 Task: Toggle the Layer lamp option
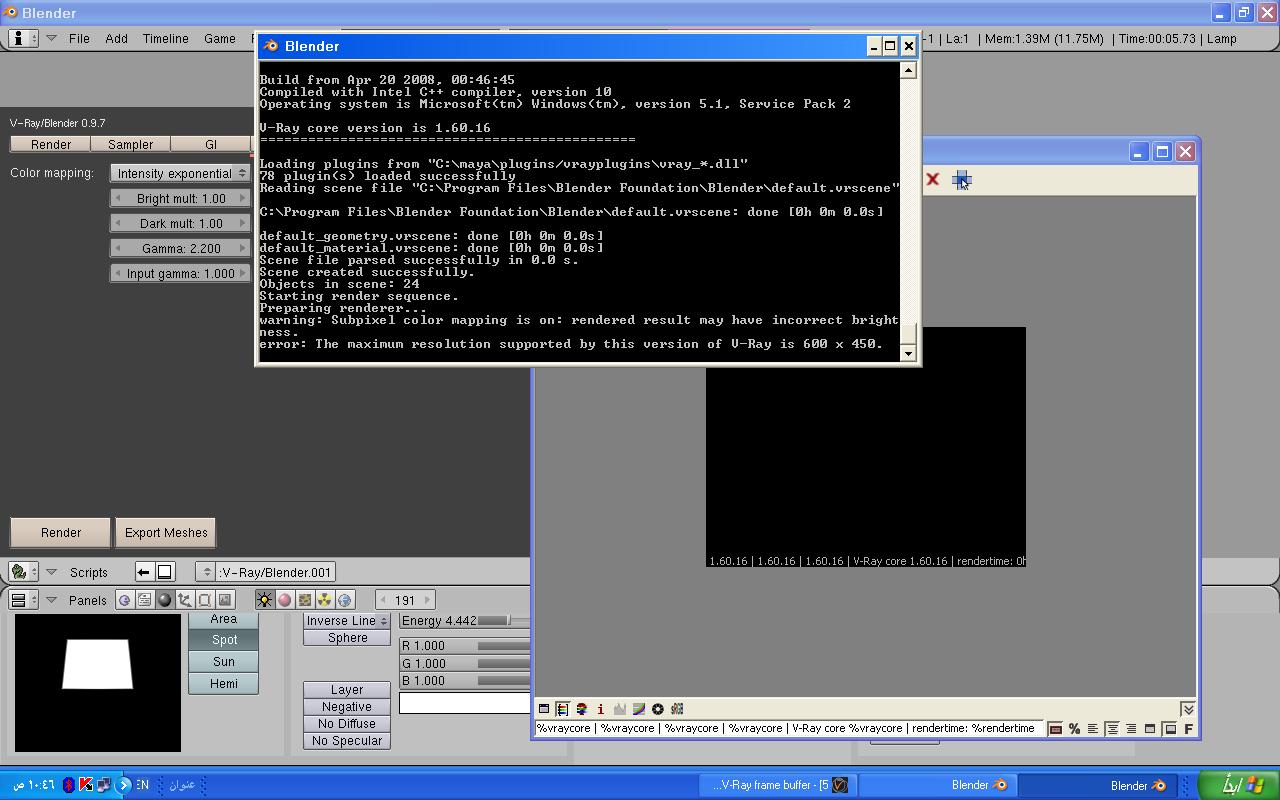click(x=347, y=690)
